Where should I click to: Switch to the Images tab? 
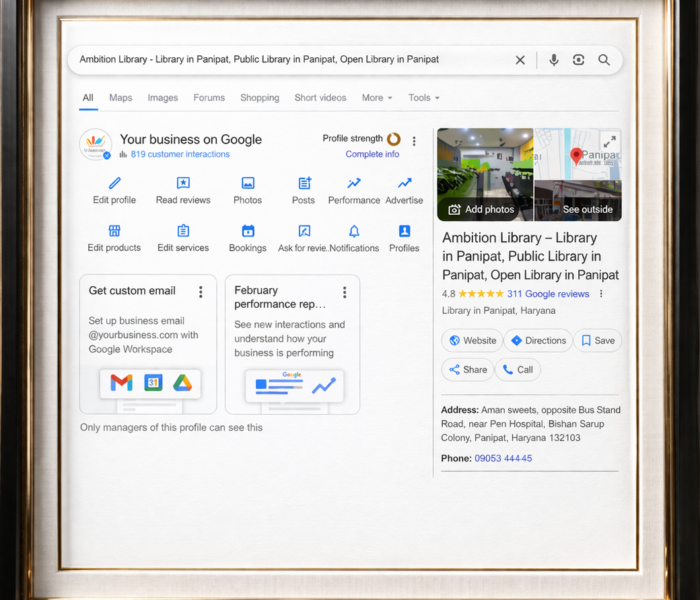162,98
